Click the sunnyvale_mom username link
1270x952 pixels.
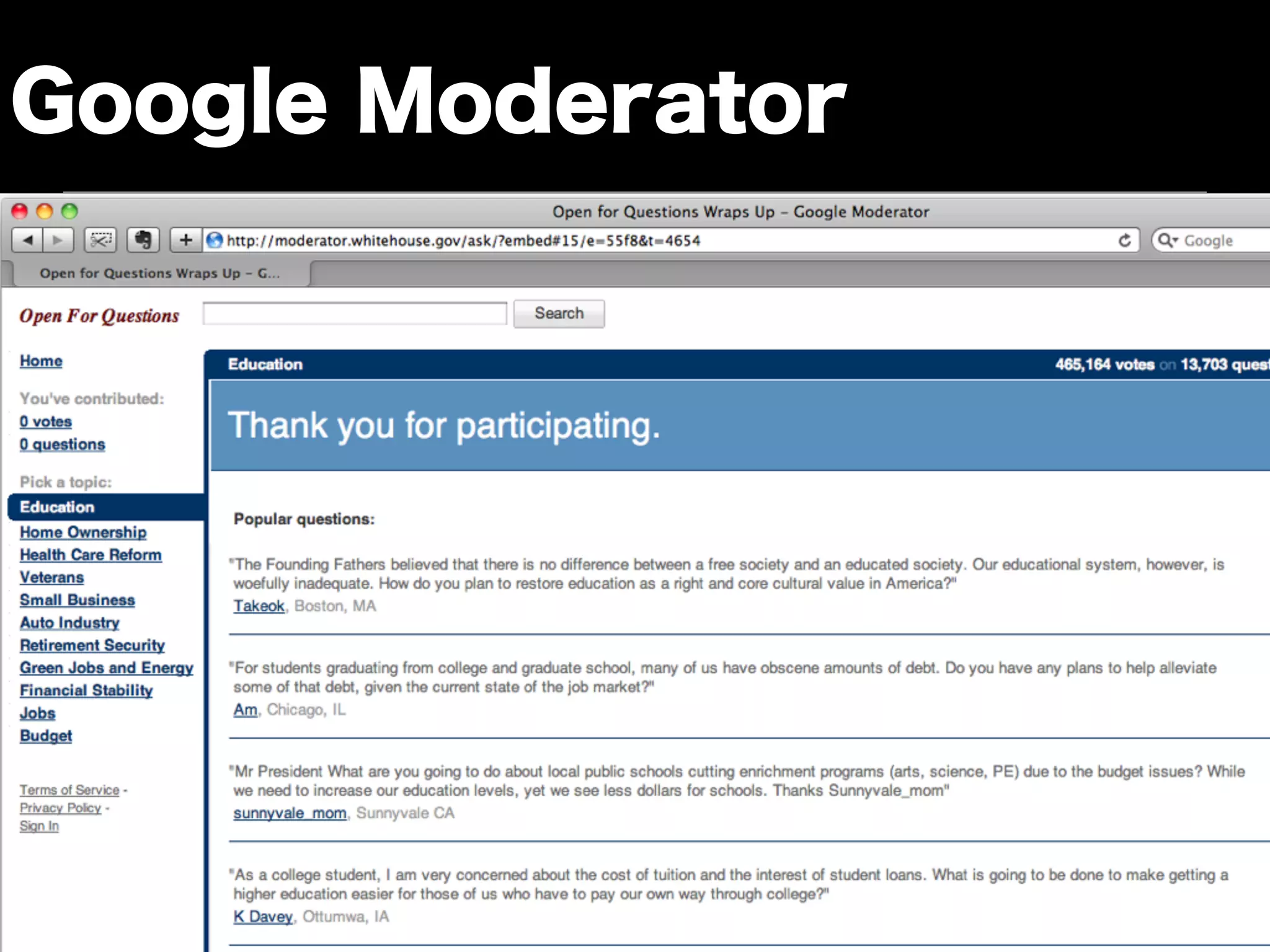pos(290,813)
